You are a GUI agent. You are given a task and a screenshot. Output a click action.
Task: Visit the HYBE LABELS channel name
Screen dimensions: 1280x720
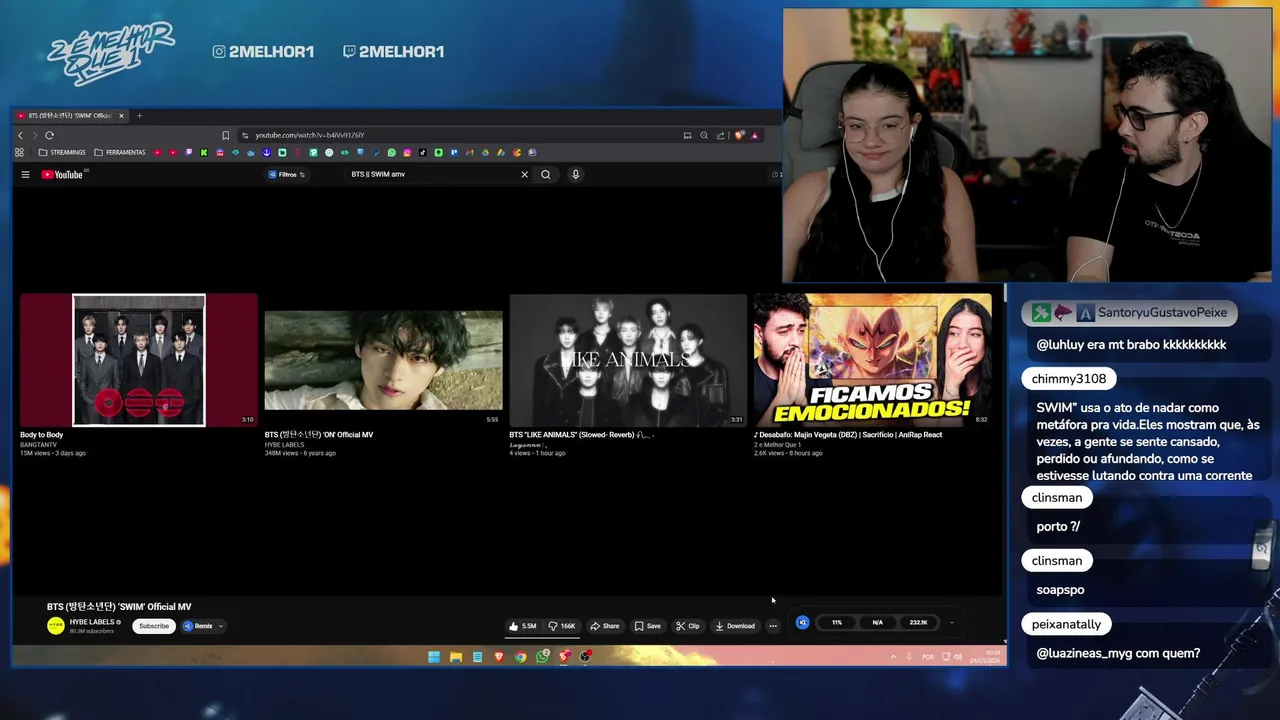(x=92, y=622)
